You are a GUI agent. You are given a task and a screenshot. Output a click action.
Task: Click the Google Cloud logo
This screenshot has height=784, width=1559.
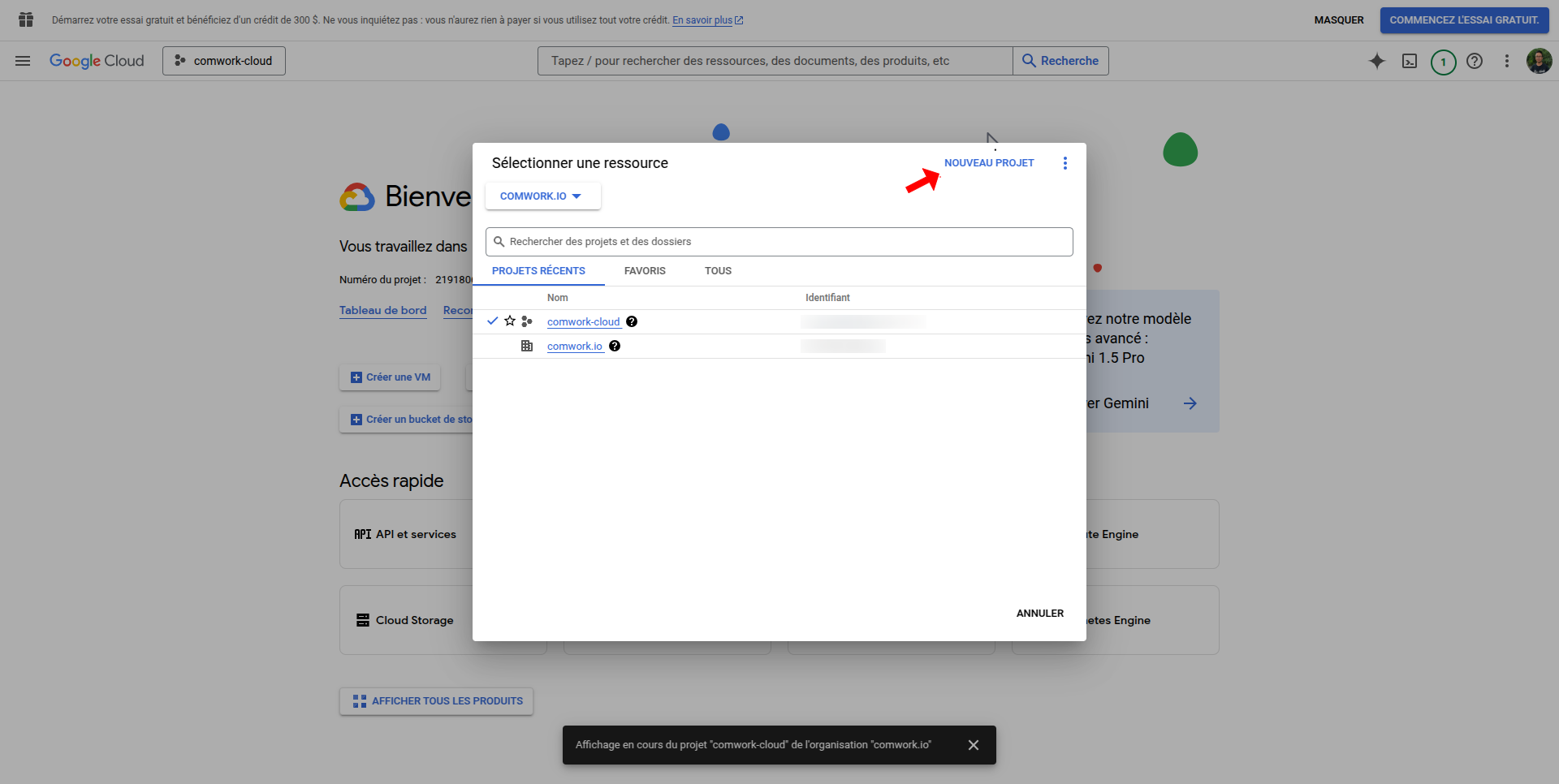click(x=97, y=61)
